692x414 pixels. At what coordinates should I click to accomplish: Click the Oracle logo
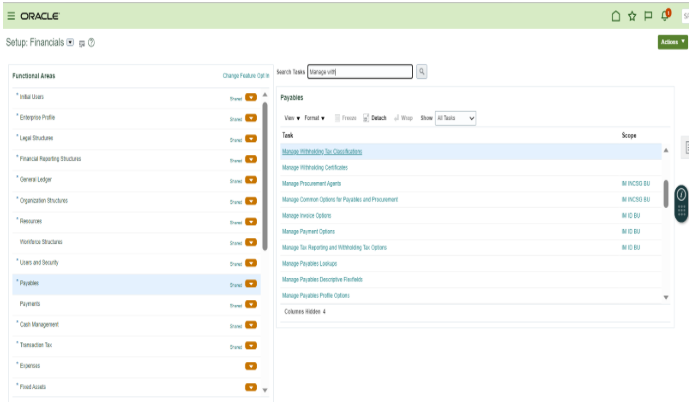tap(40, 16)
